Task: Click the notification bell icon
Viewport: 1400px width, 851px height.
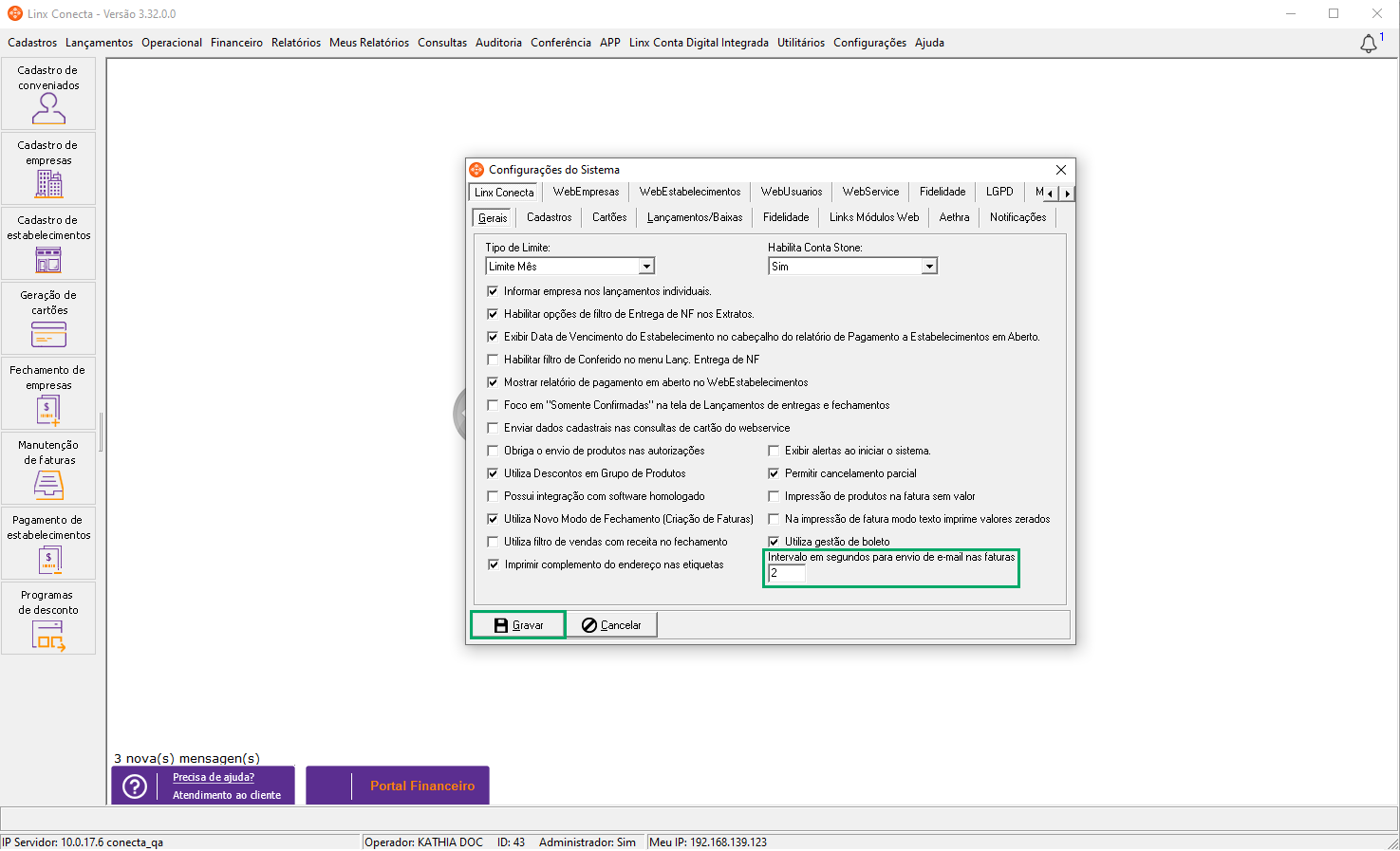Action: click(x=1369, y=44)
